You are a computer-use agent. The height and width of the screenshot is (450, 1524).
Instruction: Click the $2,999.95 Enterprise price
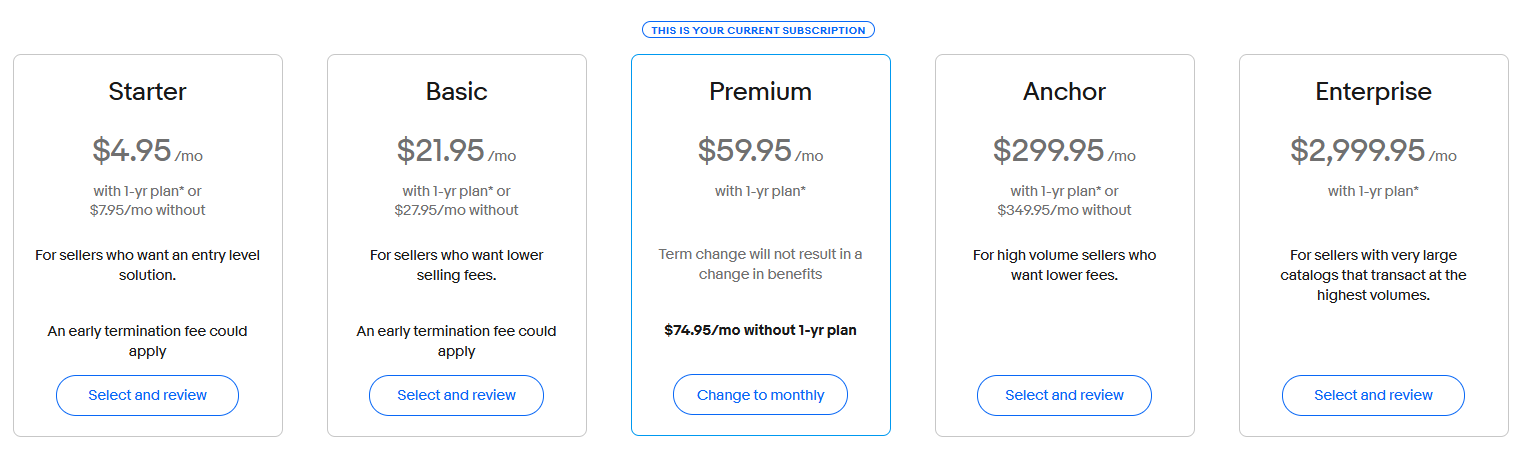[1357, 150]
